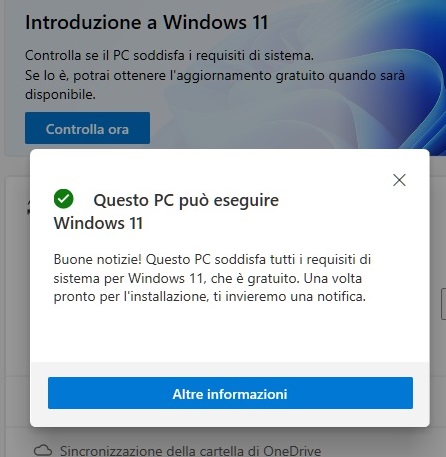Select the OneDrive cloud icon
This screenshot has height=457, width=446.
[43, 450]
